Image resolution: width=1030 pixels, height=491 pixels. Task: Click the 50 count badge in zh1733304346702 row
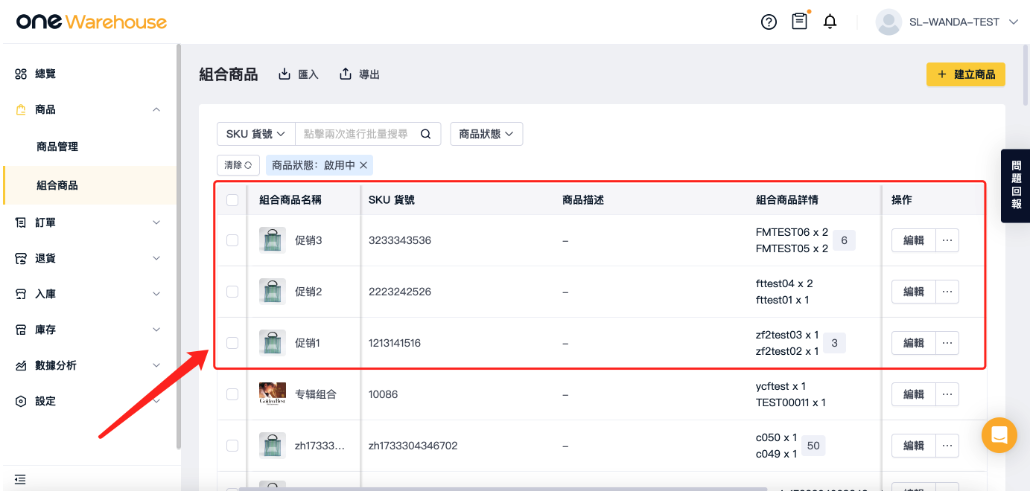coord(813,446)
